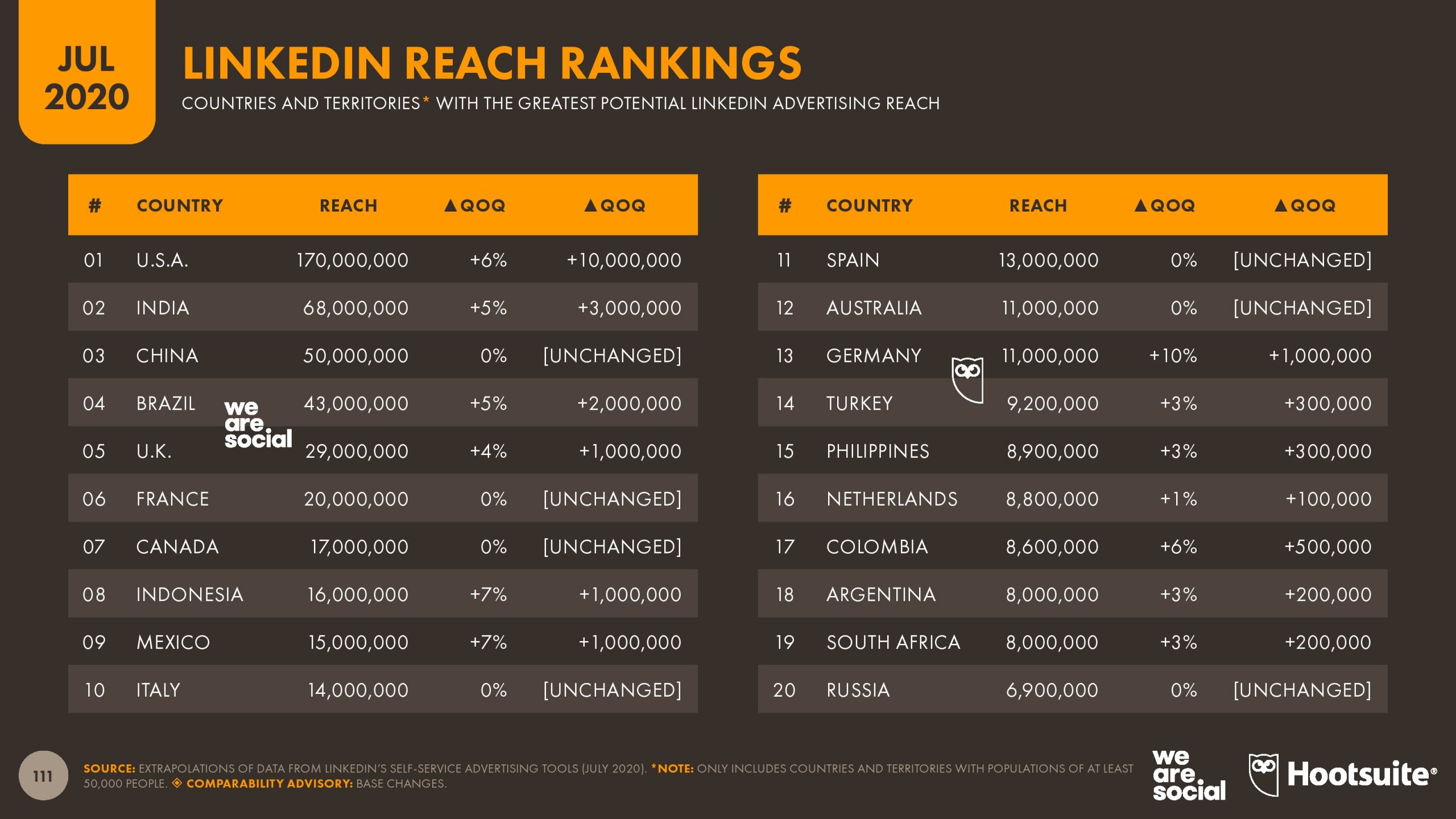The width and height of the screenshot is (1456, 819).
Task: Click the INDIA country row
Action: tap(383, 307)
